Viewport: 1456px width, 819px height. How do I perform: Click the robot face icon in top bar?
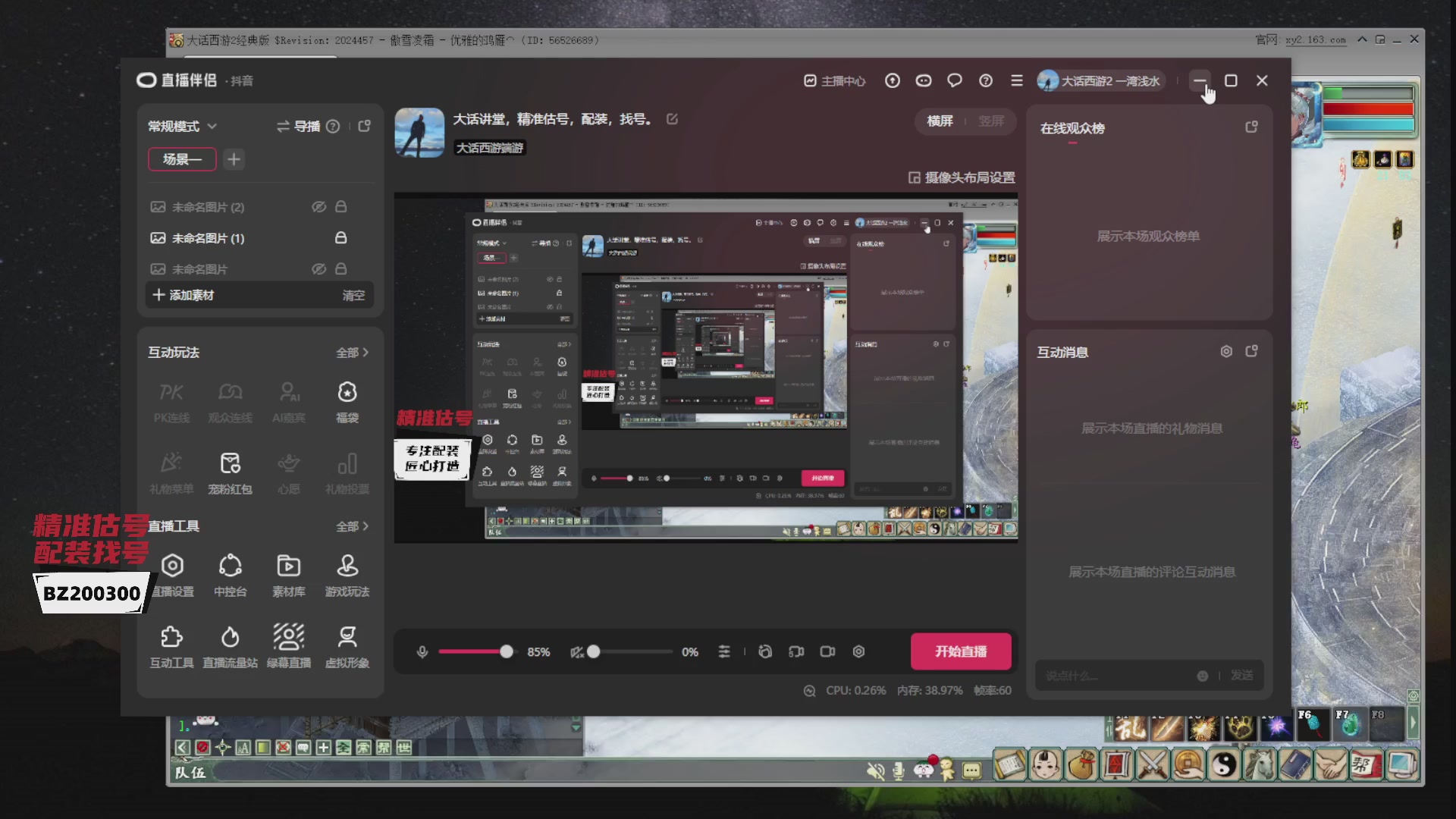924,80
